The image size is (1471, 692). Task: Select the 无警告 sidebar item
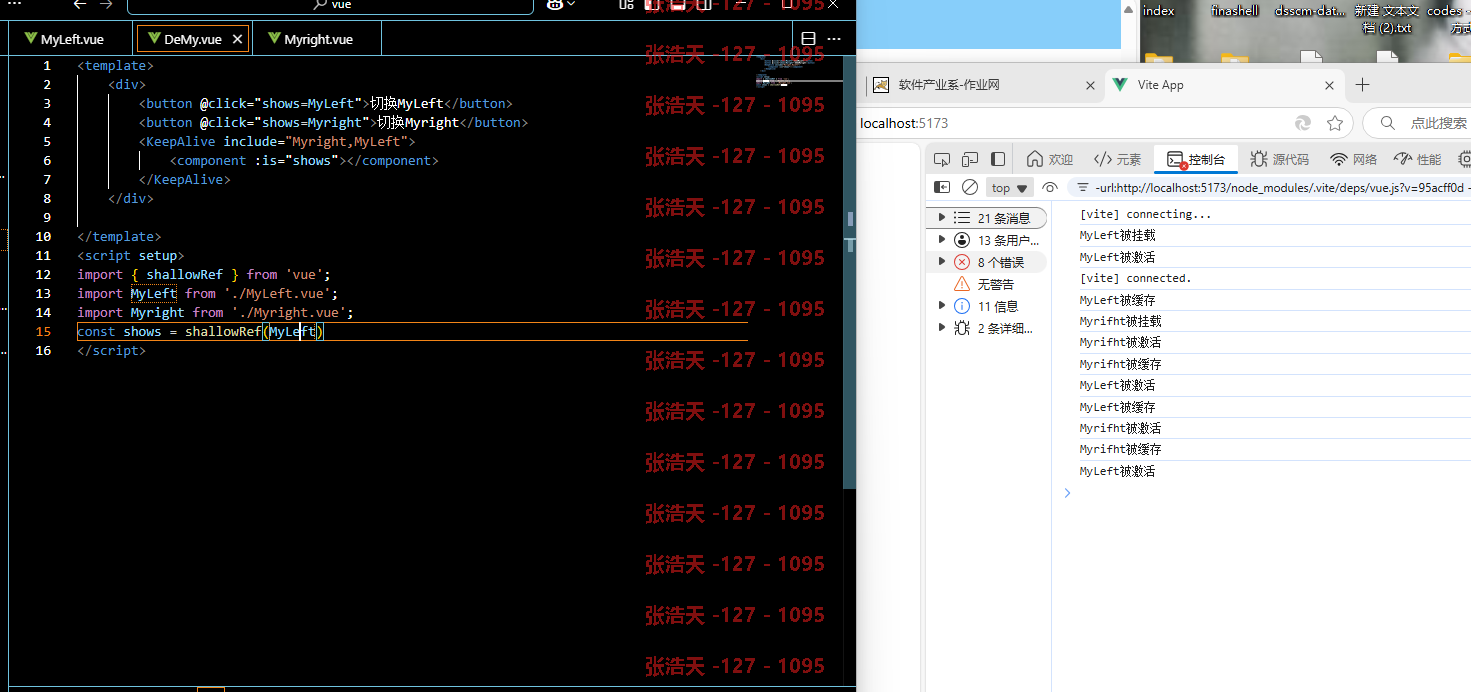tap(988, 284)
